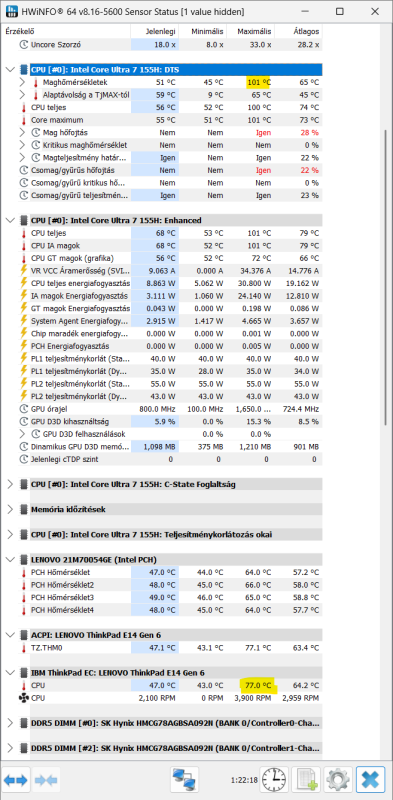This screenshot has width=393, height=800.
Task: Click the clock icon beside GPU D3D kihasználtság
Action: click(x=23, y=421)
